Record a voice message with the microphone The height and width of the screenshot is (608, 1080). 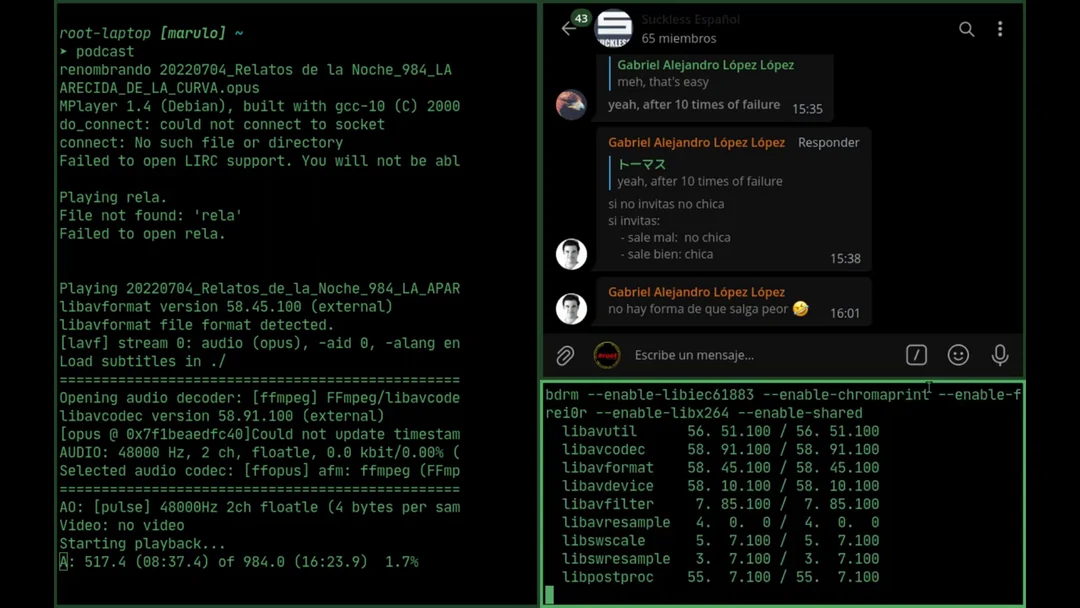click(x=999, y=355)
